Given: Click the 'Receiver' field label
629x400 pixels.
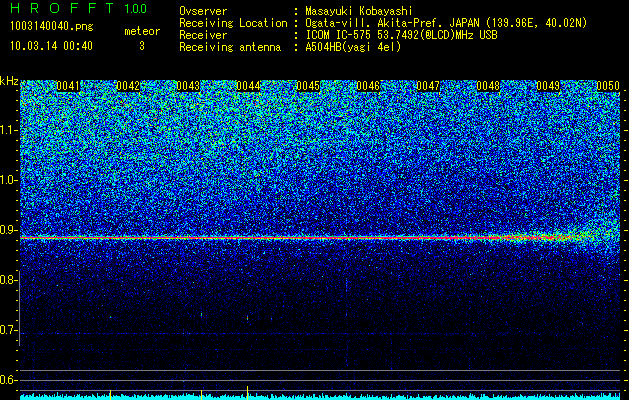Looking at the screenshot, I should click(203, 35).
